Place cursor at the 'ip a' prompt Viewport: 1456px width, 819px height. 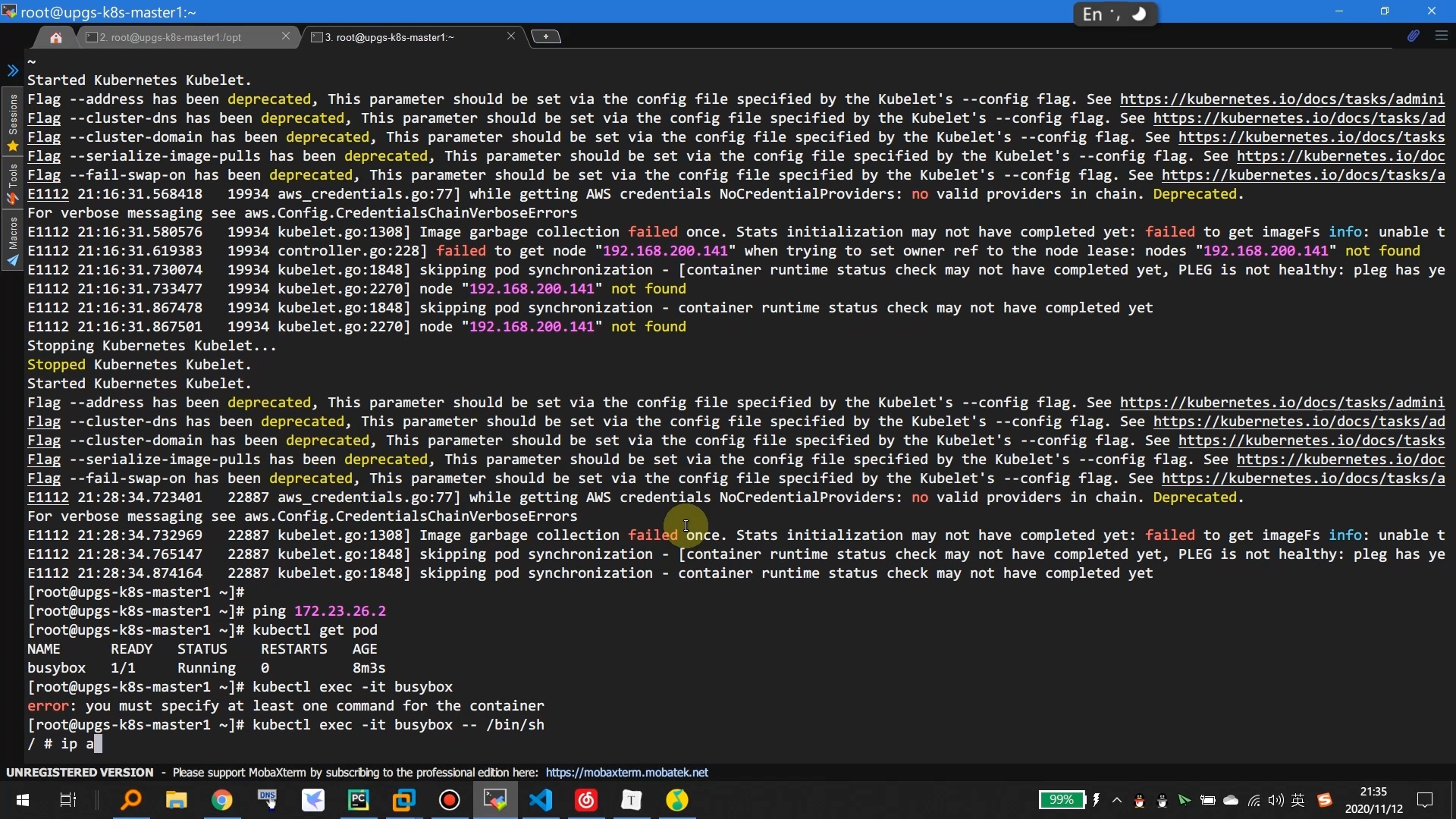coord(97,744)
